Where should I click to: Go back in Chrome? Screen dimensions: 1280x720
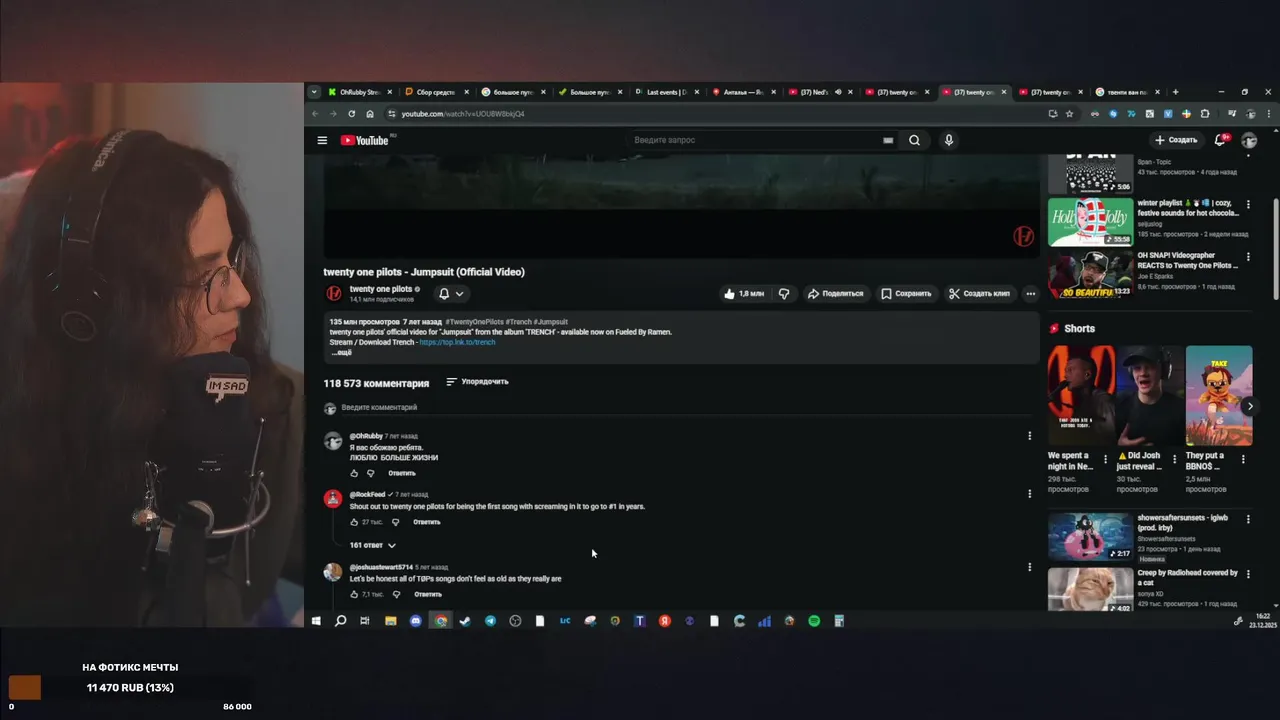[315, 114]
